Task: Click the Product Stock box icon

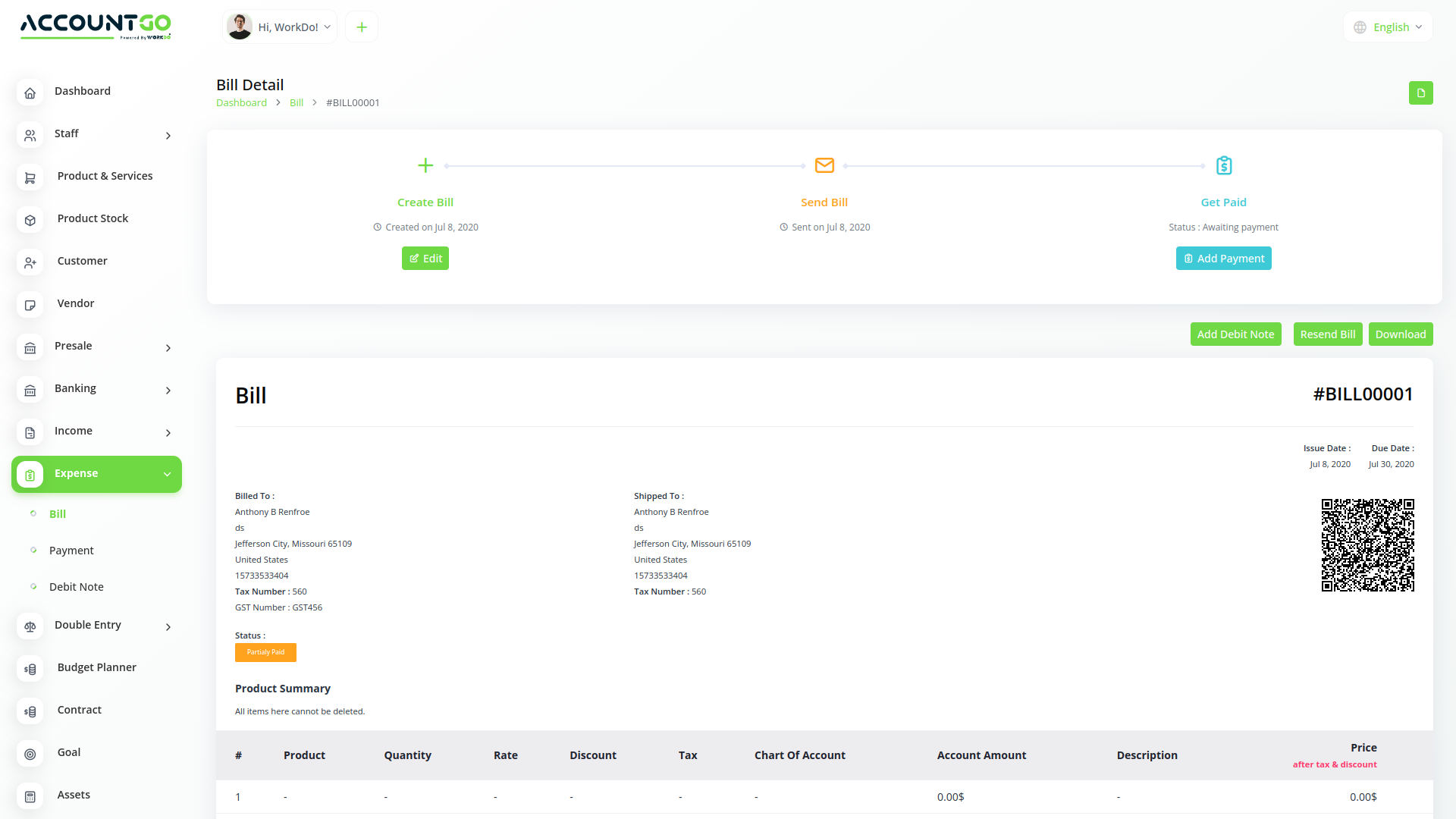Action: point(30,220)
